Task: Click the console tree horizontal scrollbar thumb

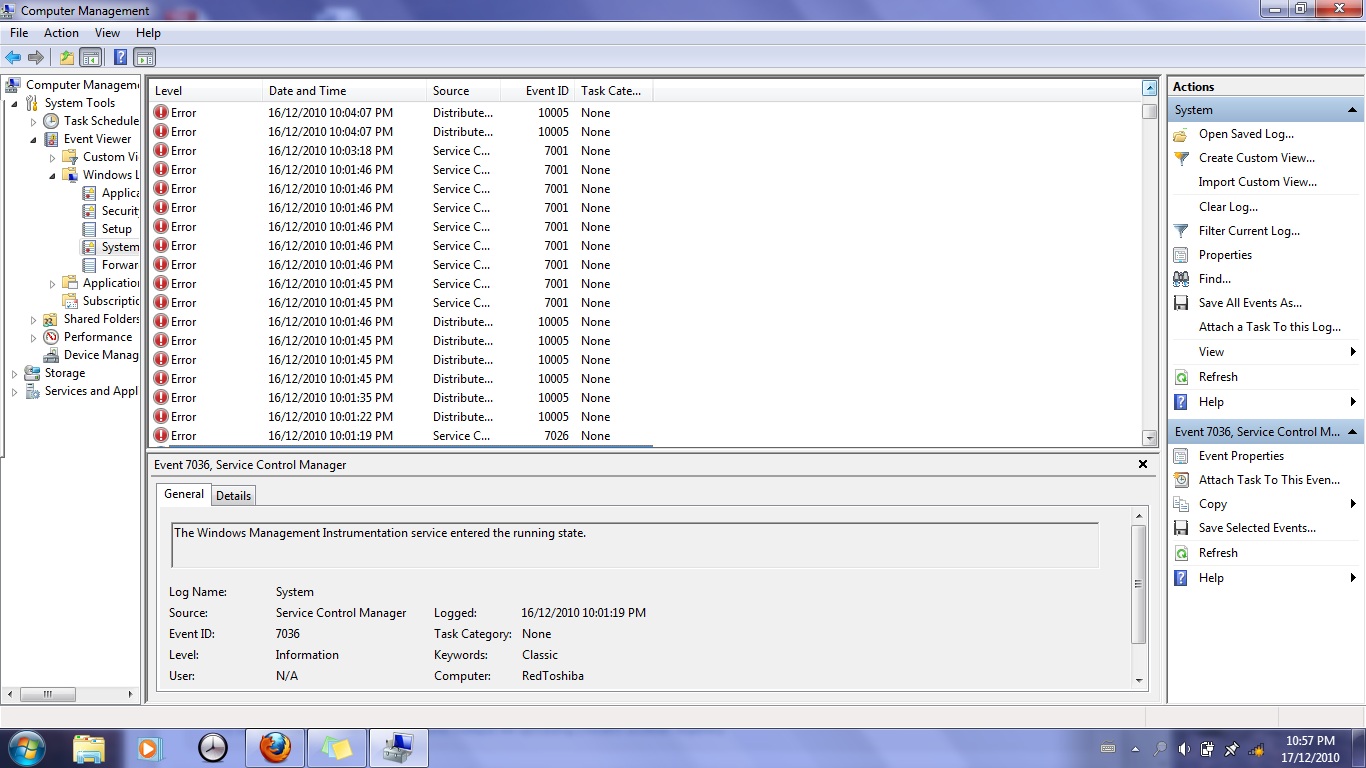Action: click(x=47, y=694)
